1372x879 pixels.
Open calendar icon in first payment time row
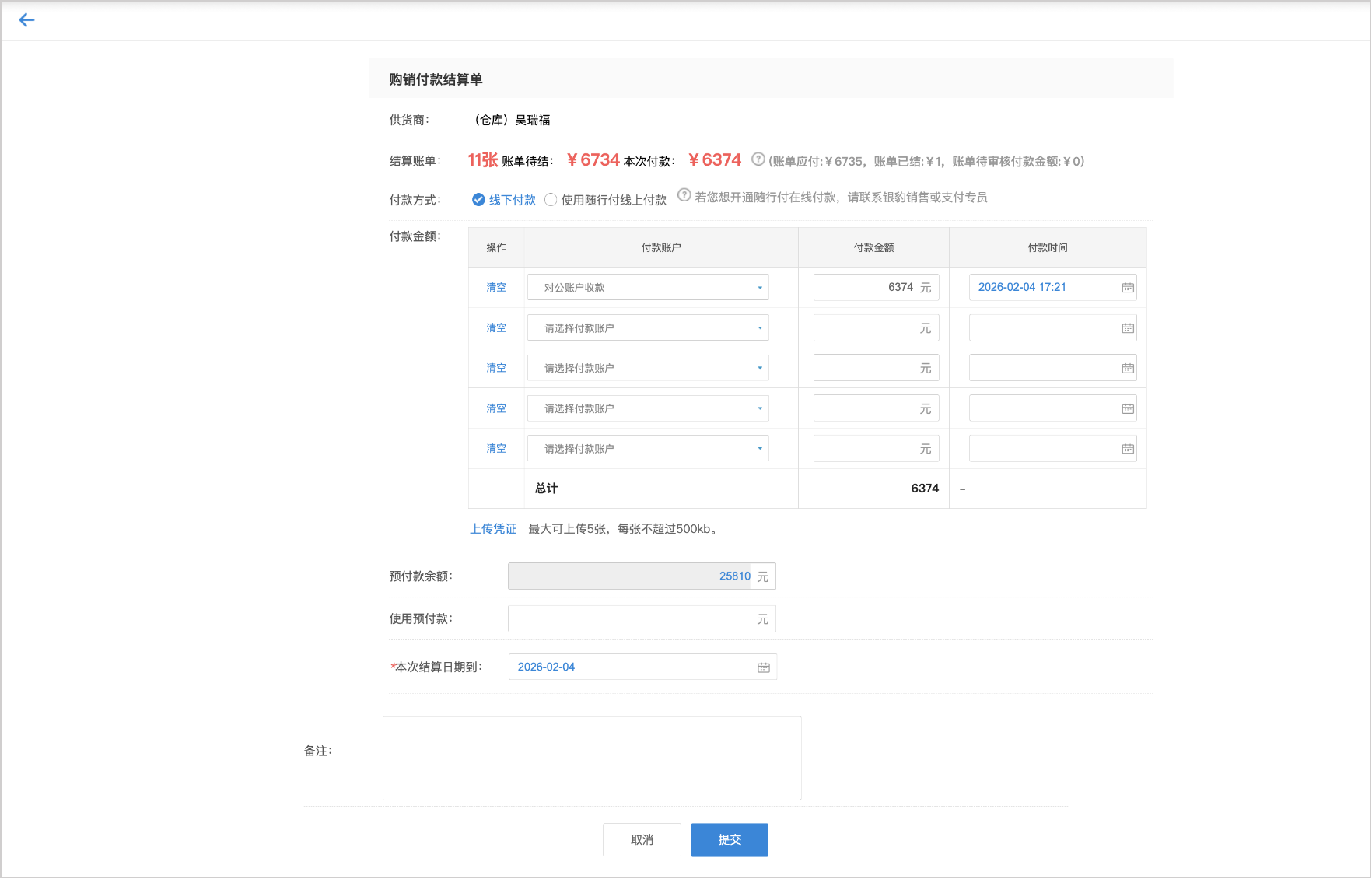coord(1127,288)
